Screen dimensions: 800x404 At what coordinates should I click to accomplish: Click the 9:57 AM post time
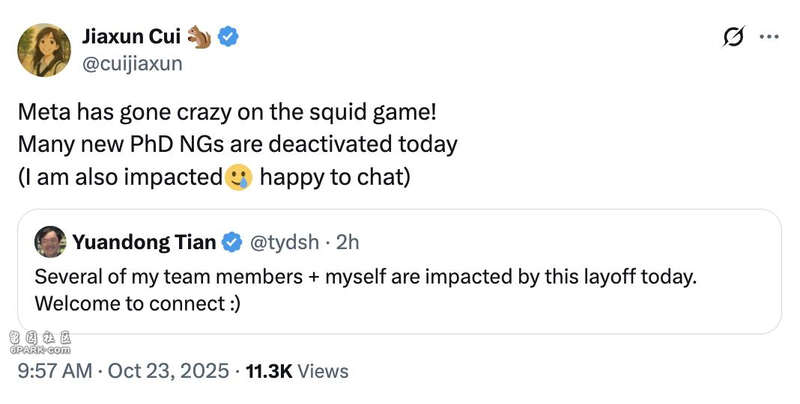tap(54, 372)
